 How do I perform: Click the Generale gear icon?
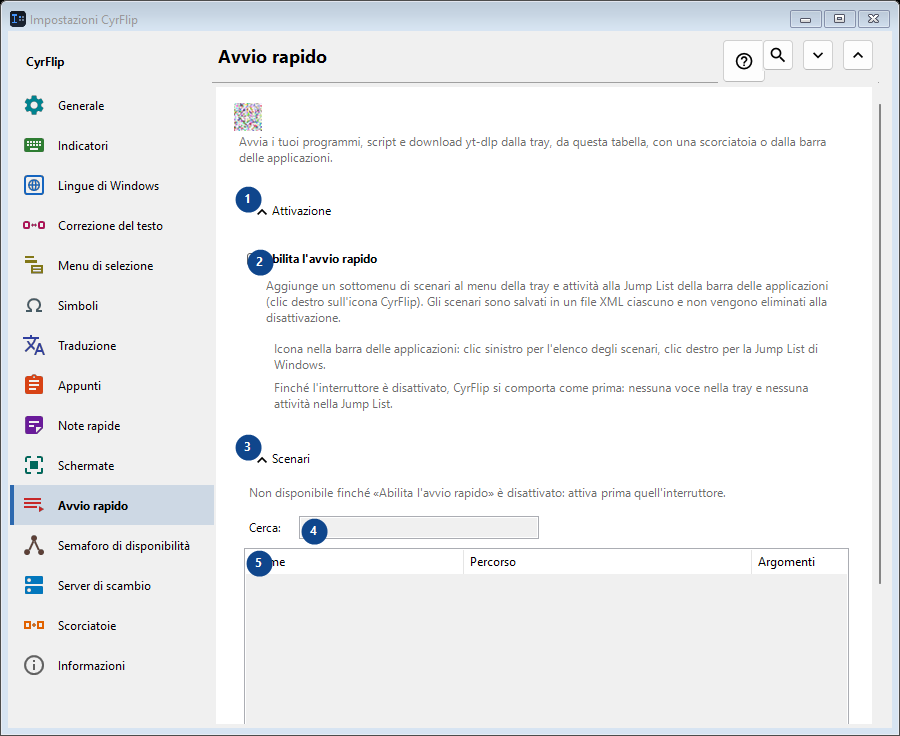34,106
